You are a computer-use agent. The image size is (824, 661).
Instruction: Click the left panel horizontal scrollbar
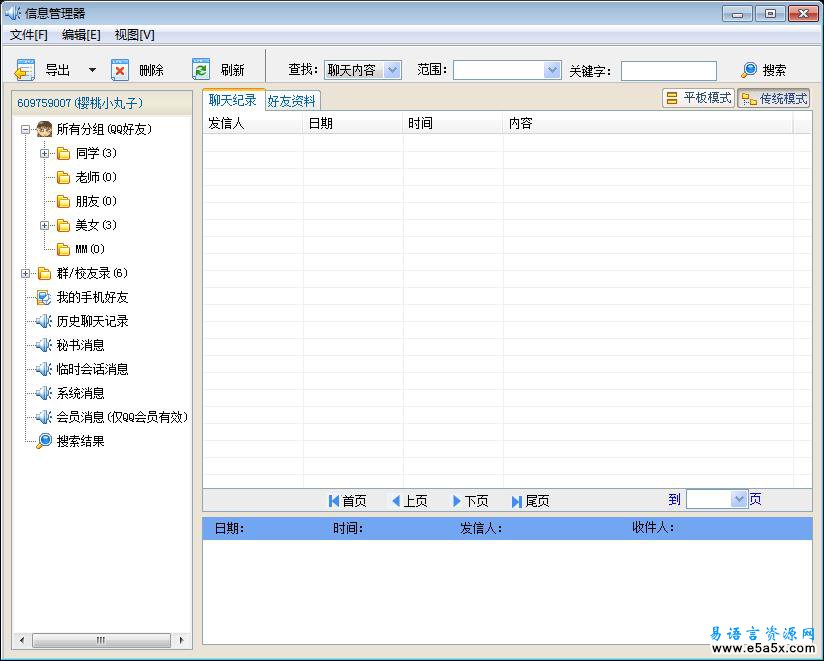(x=100, y=640)
